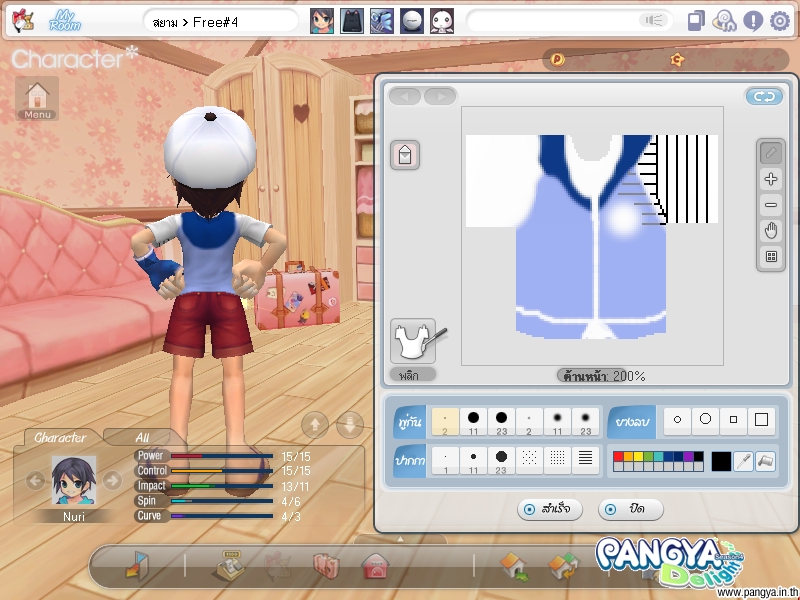This screenshot has width=800, height=600.
Task: Click the round down arrow button
Action: (350, 424)
